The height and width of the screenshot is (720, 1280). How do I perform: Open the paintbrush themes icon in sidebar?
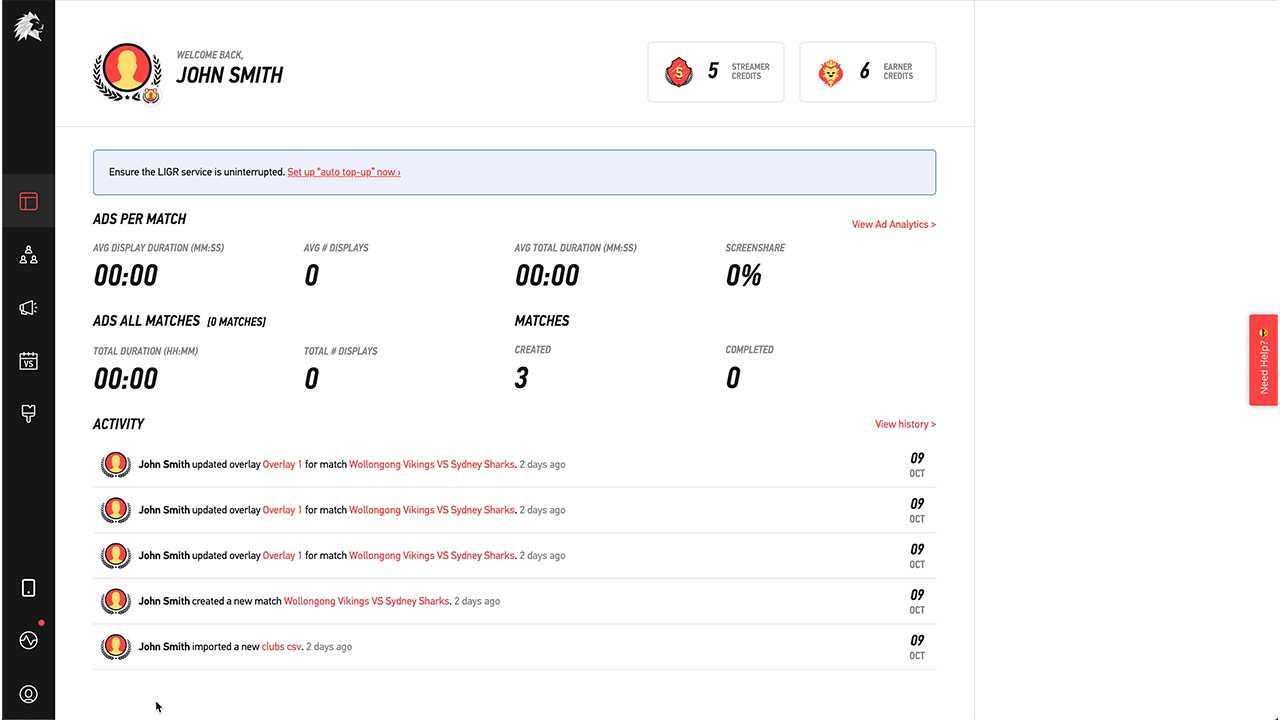28,413
